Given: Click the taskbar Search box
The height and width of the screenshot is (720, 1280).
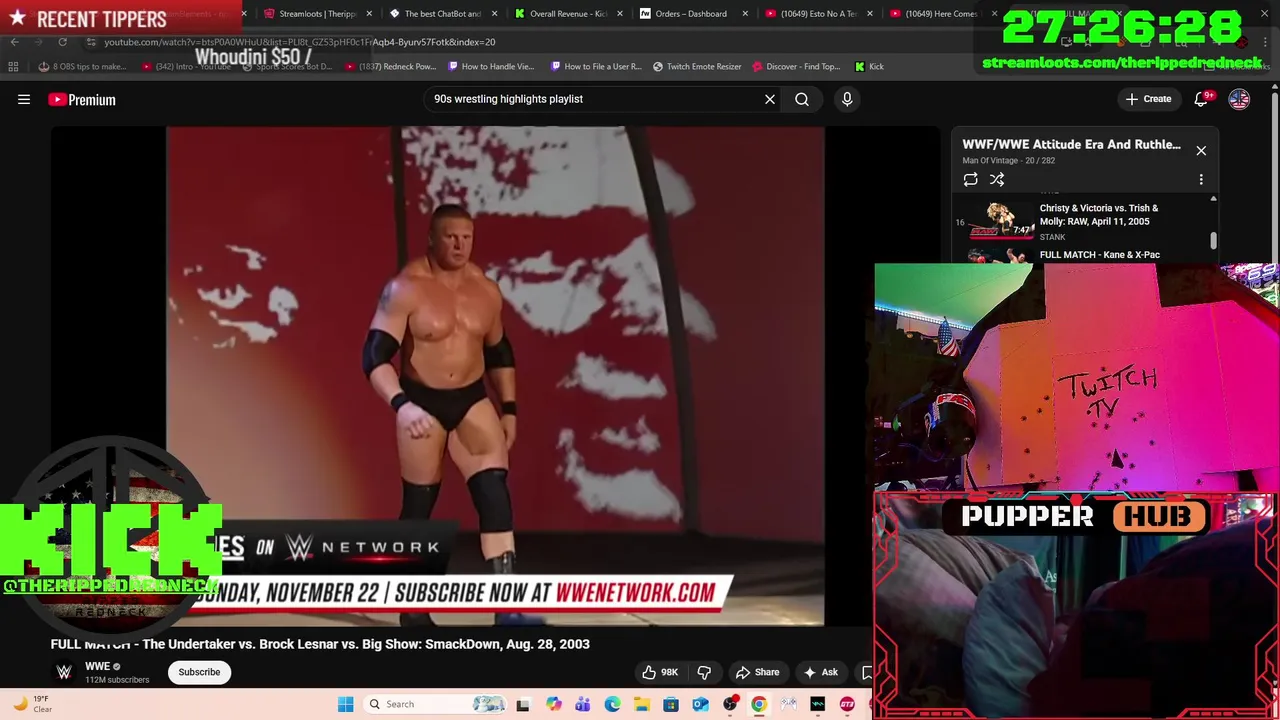Looking at the screenshot, I should tap(436, 704).
